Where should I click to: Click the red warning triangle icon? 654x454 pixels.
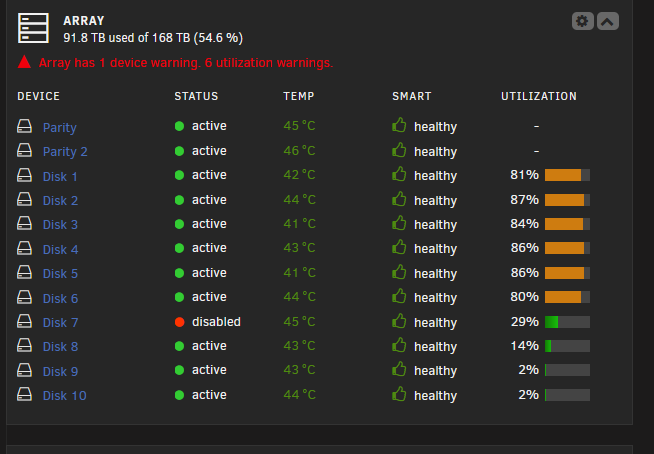point(24,62)
